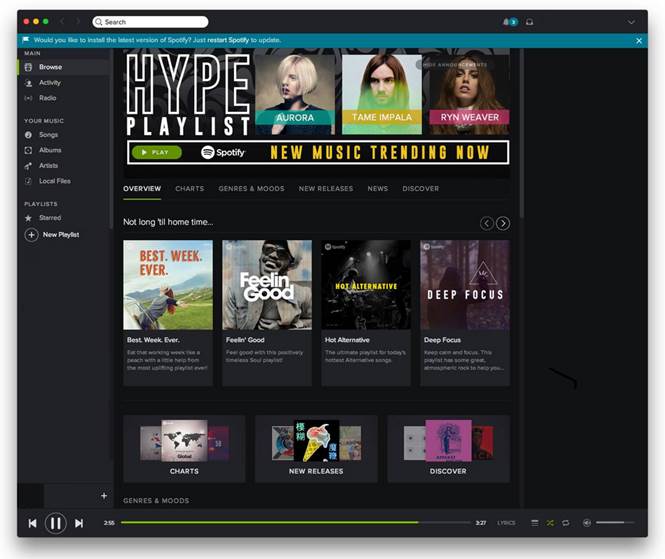Click the Hot Alternative title
Image resolution: width=665 pixels, height=559 pixels.
click(x=347, y=340)
